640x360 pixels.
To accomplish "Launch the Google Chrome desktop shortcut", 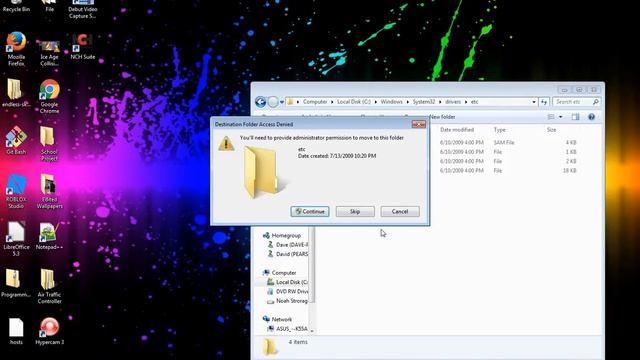I will pyautogui.click(x=49, y=97).
